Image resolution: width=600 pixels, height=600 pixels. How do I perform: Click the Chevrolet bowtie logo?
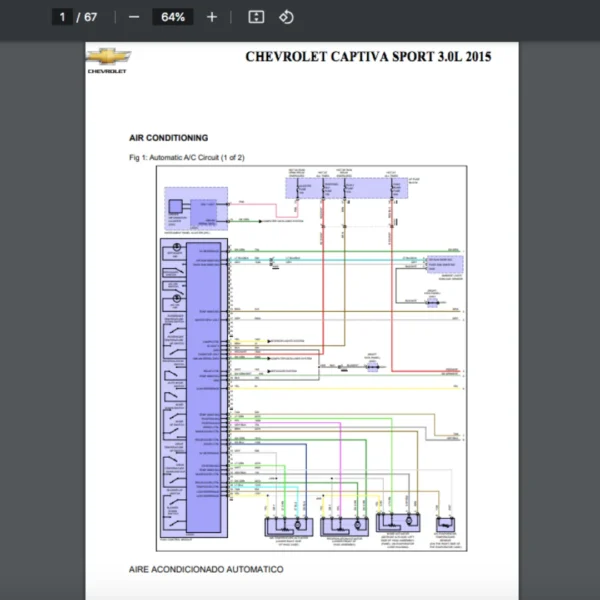[x=107, y=57]
